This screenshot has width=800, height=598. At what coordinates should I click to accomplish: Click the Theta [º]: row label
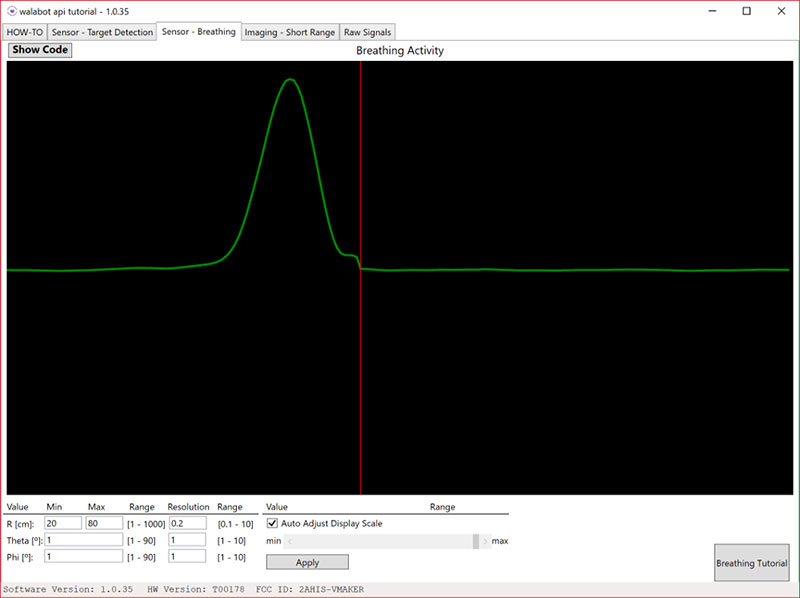24,540
